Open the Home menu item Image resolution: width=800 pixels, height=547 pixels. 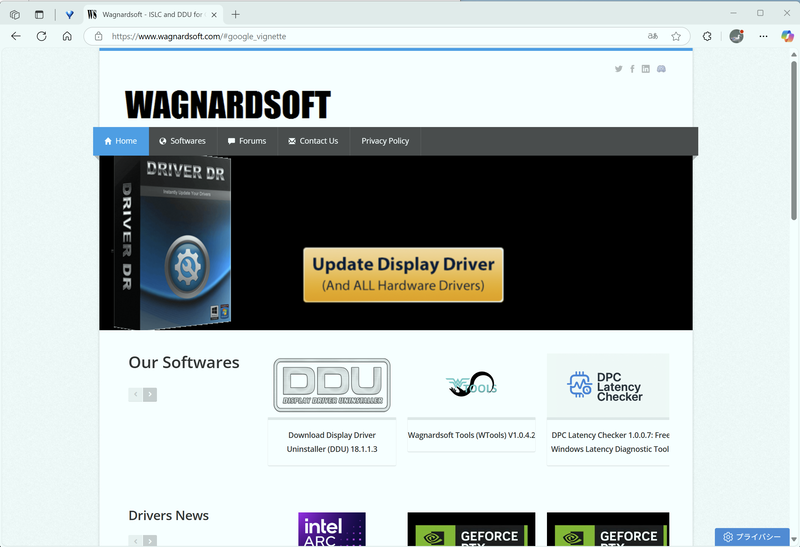click(x=121, y=141)
